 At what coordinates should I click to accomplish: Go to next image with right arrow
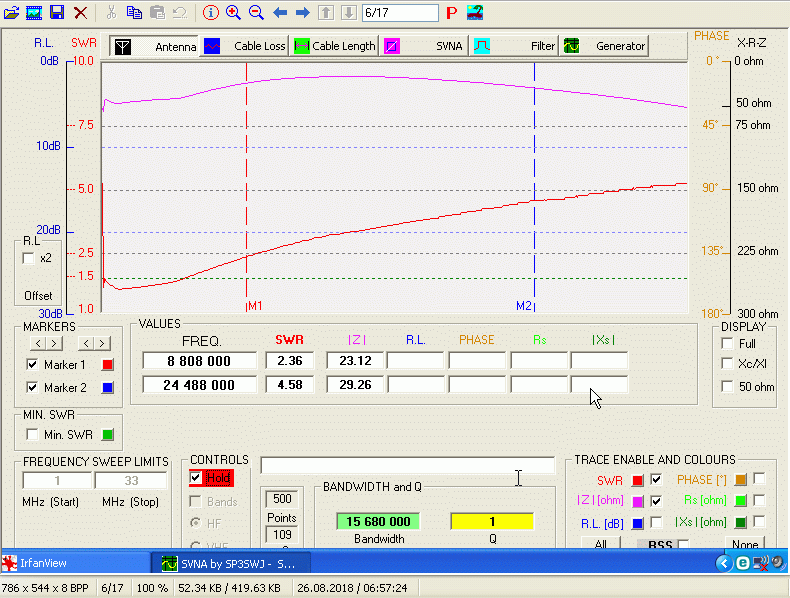pos(302,12)
